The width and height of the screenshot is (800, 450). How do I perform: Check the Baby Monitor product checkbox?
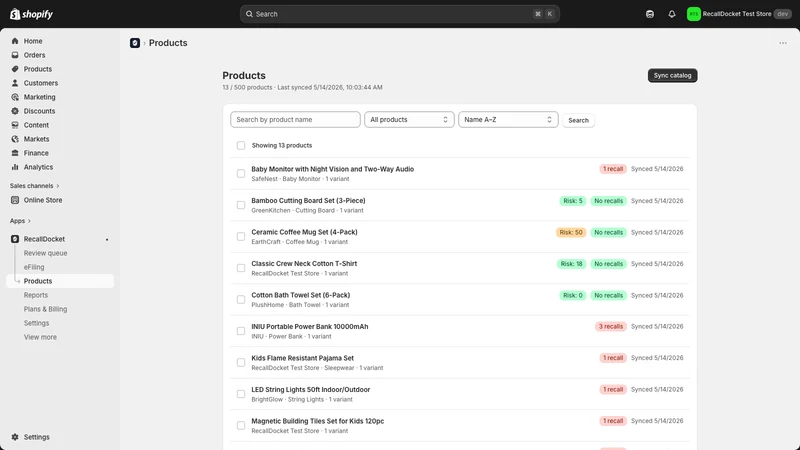click(x=241, y=173)
